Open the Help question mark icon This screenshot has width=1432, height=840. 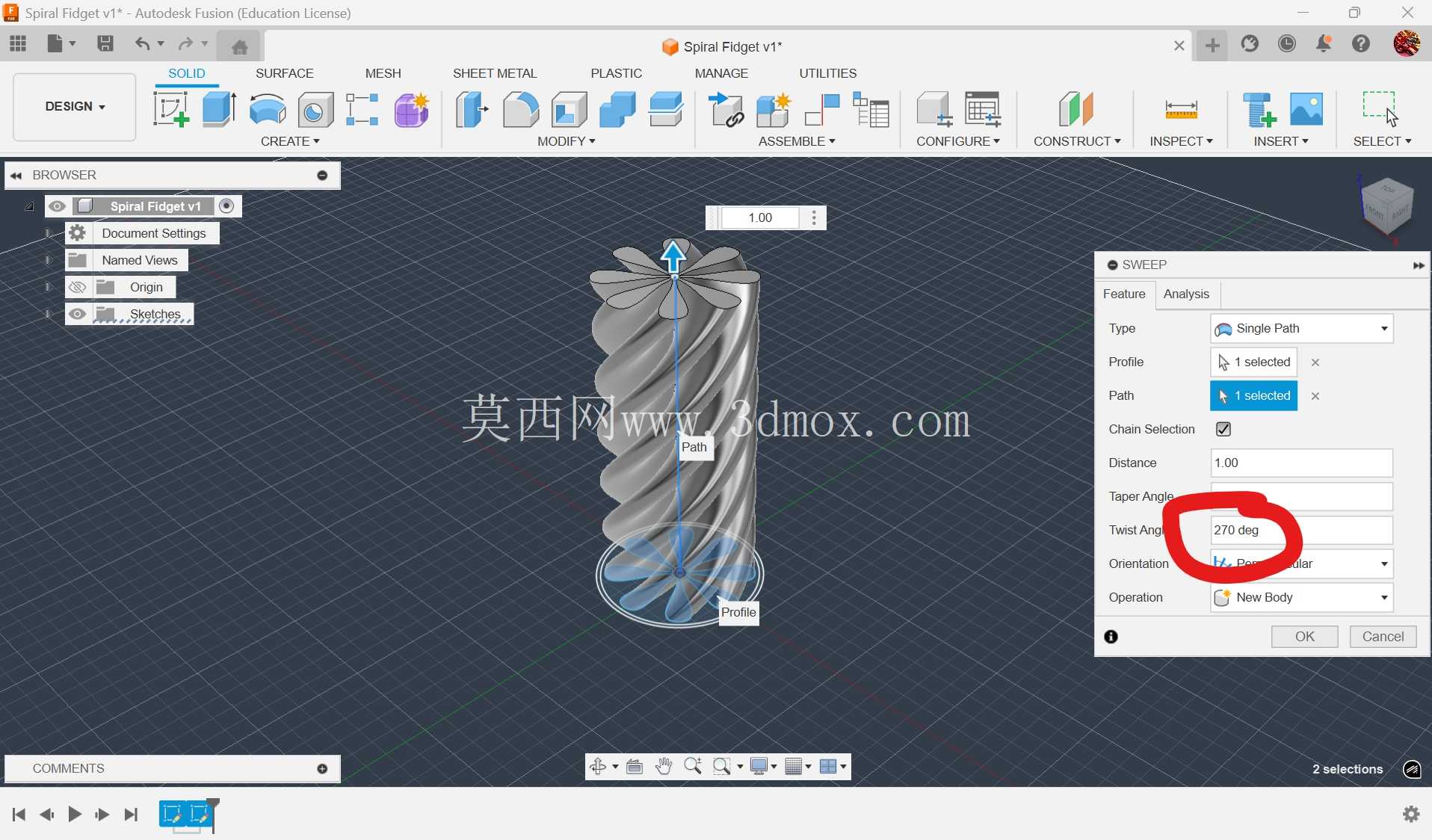pyautogui.click(x=1361, y=43)
